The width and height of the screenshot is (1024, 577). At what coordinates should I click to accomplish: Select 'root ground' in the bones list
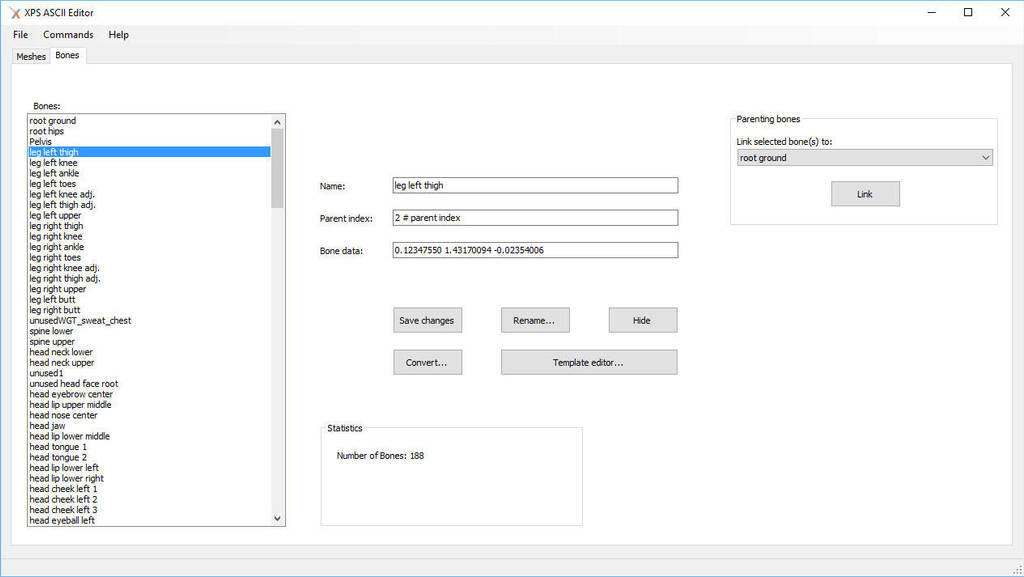click(x=149, y=121)
